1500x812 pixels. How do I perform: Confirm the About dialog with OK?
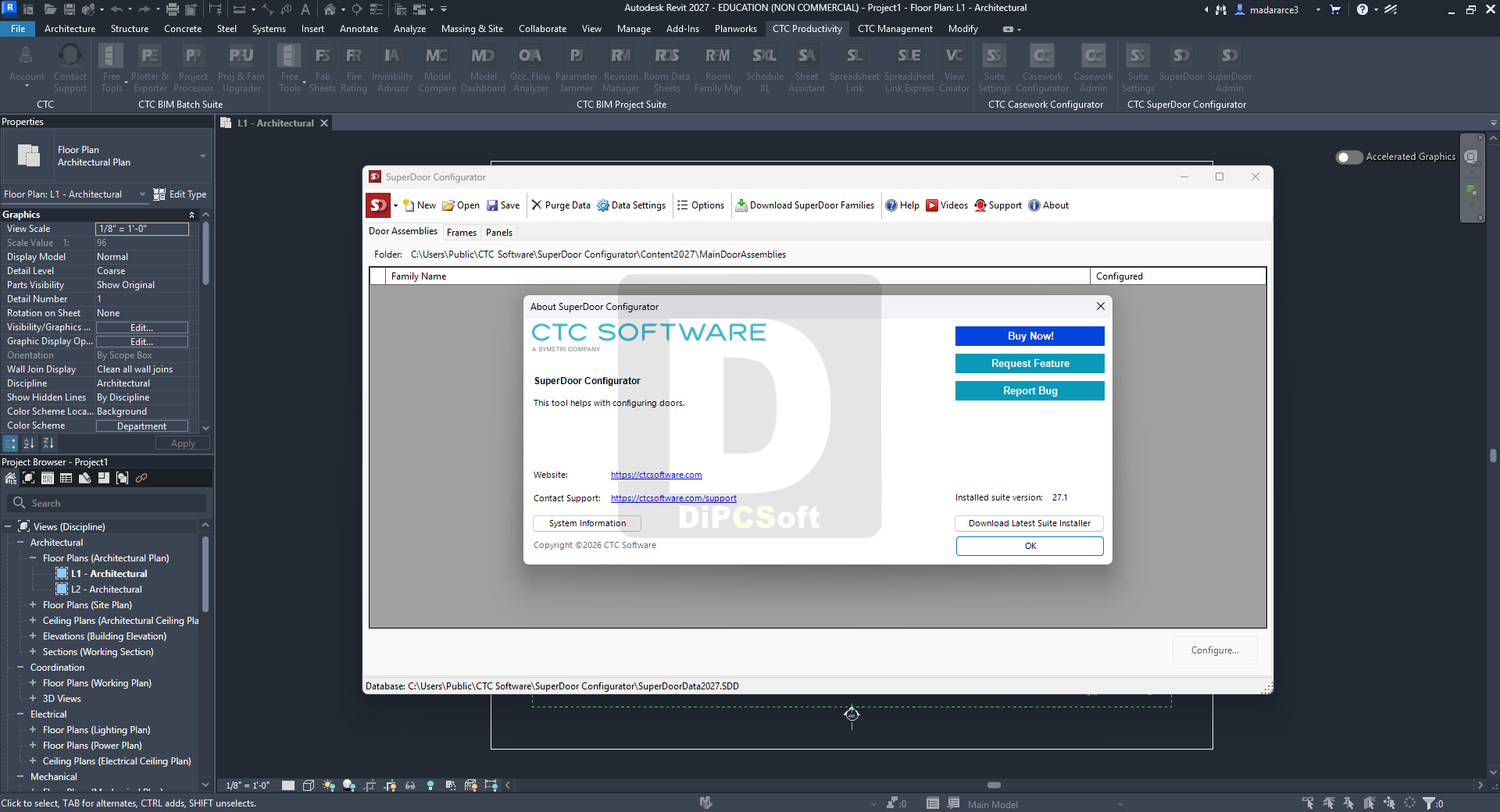(1030, 546)
